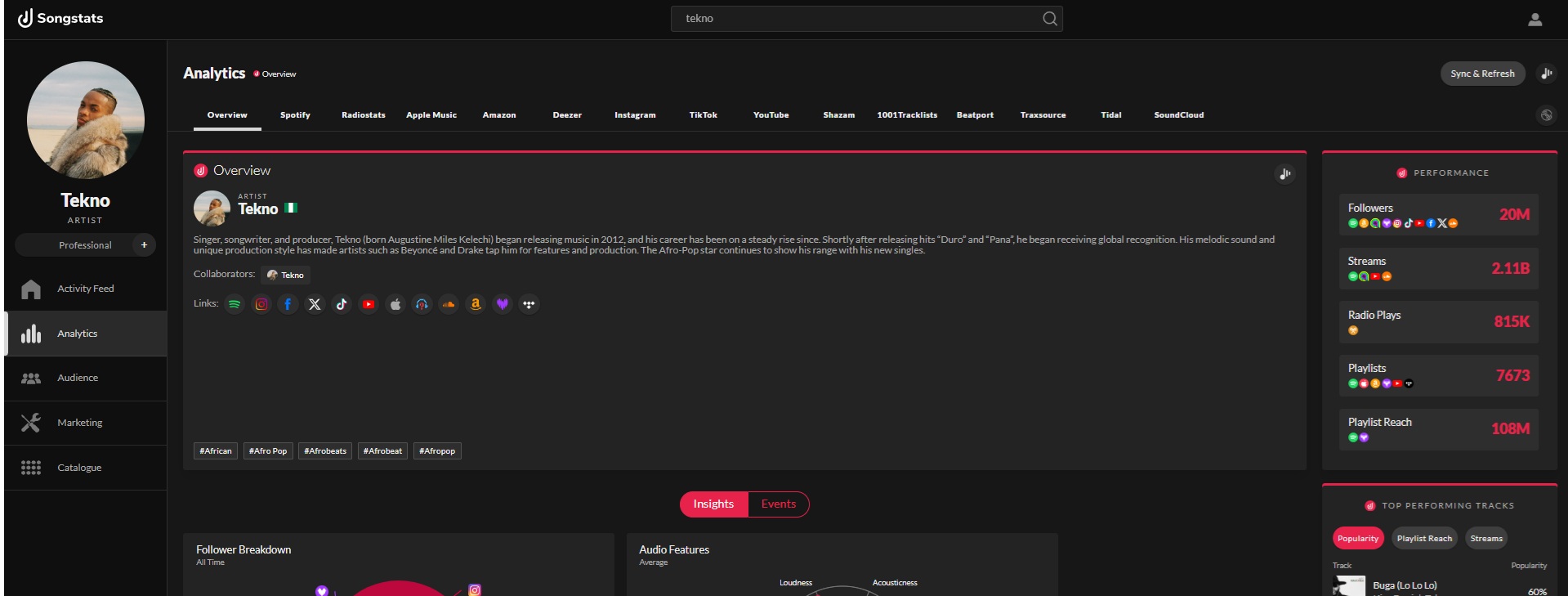The width and height of the screenshot is (1568, 596).
Task: Select the Popularity filter for top tracks
Action: [x=1358, y=538]
